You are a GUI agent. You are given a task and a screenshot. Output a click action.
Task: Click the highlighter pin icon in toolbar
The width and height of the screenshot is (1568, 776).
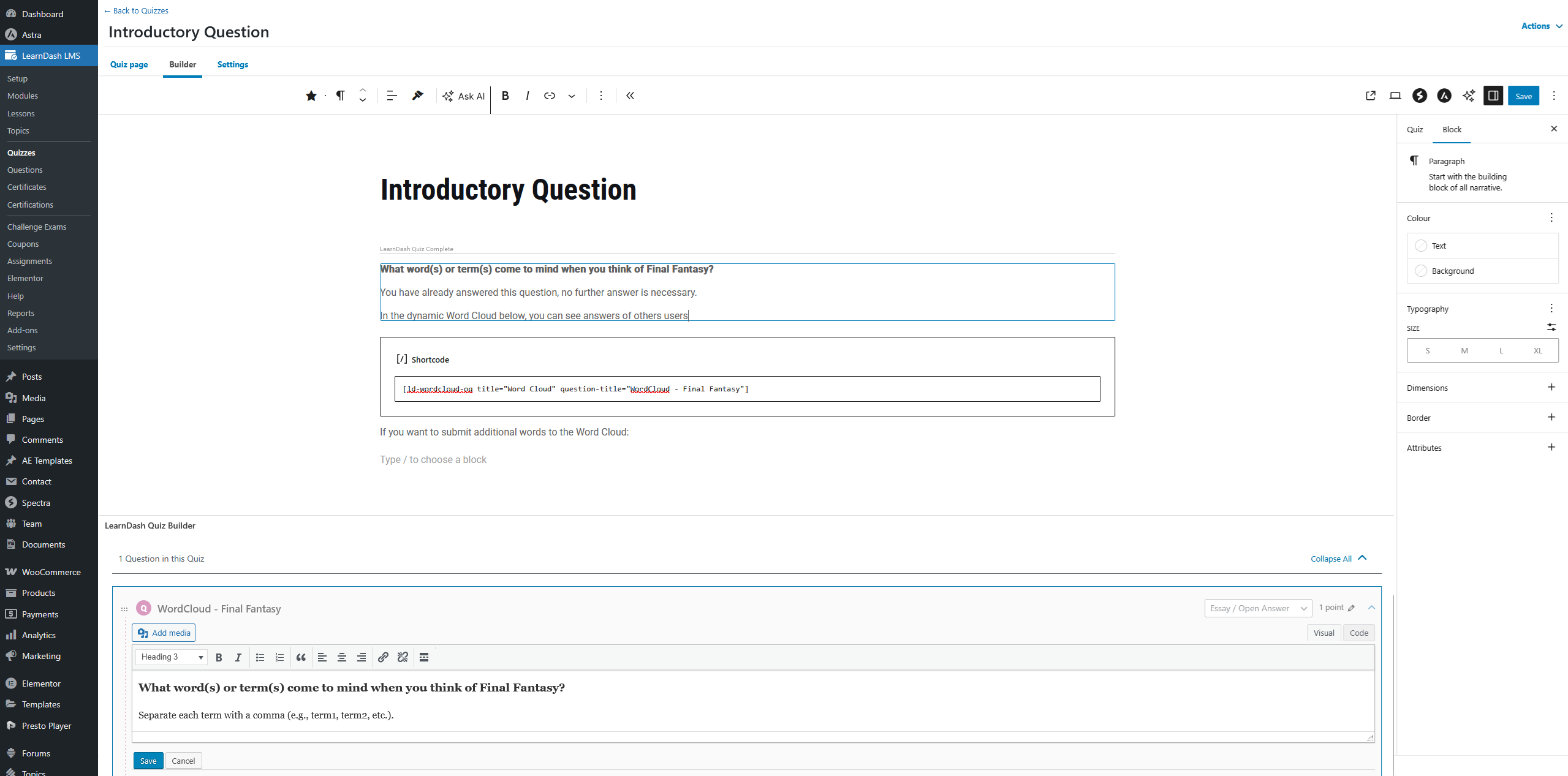pyautogui.click(x=418, y=96)
